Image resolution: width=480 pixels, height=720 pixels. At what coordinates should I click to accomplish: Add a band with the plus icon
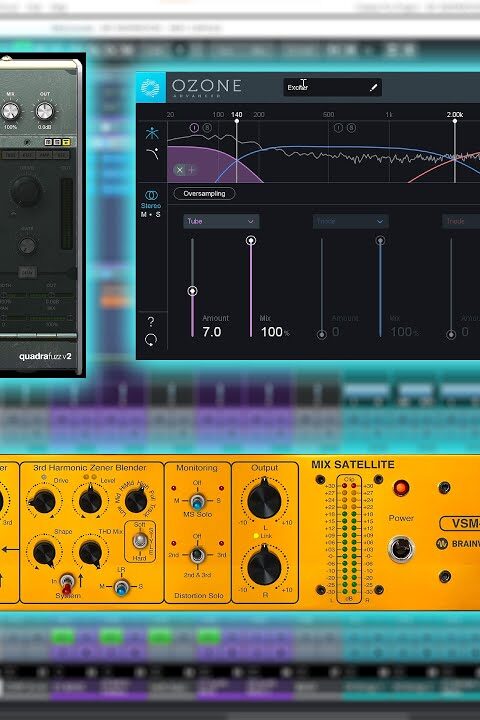coord(192,170)
